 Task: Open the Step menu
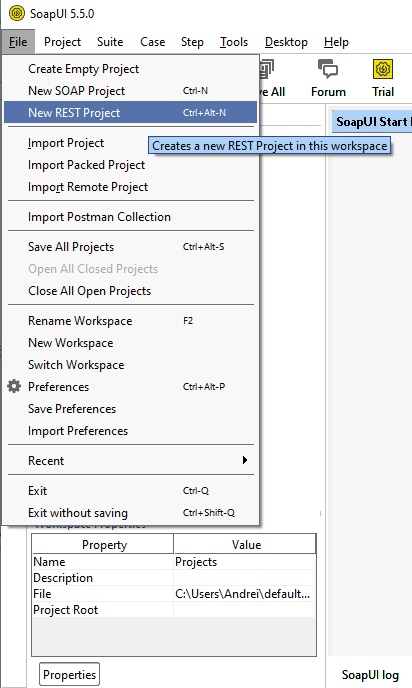[192, 42]
